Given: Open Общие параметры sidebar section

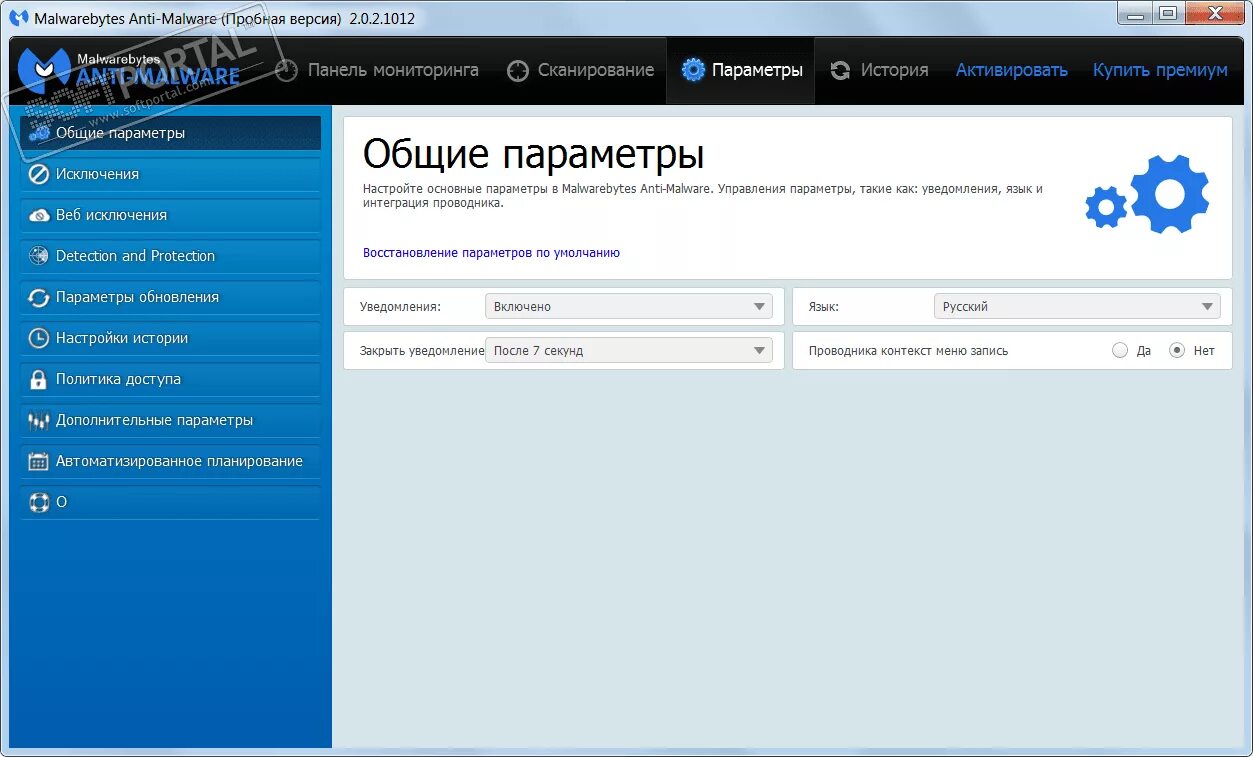Looking at the screenshot, I should click(x=171, y=133).
